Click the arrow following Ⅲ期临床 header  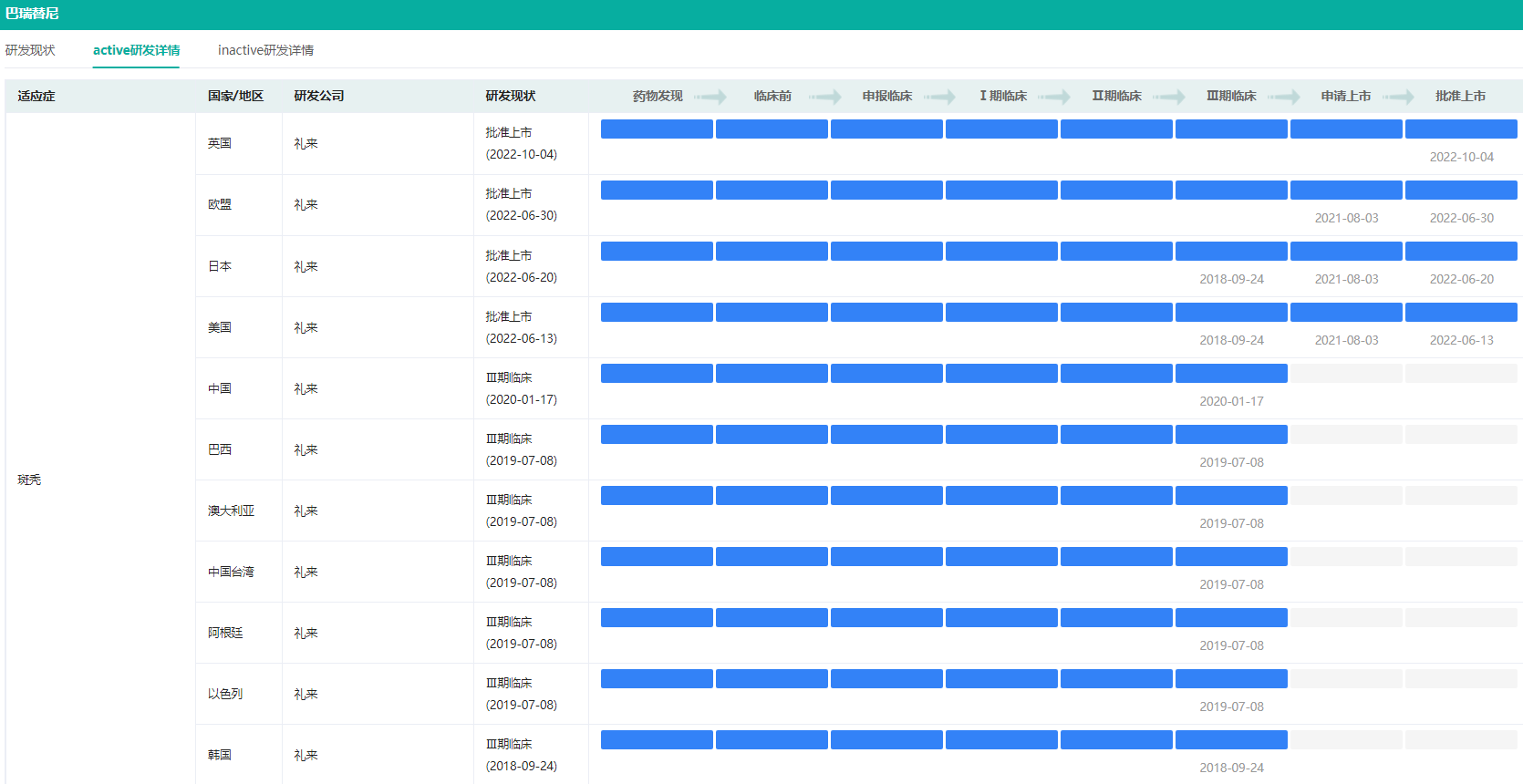click(x=1284, y=97)
